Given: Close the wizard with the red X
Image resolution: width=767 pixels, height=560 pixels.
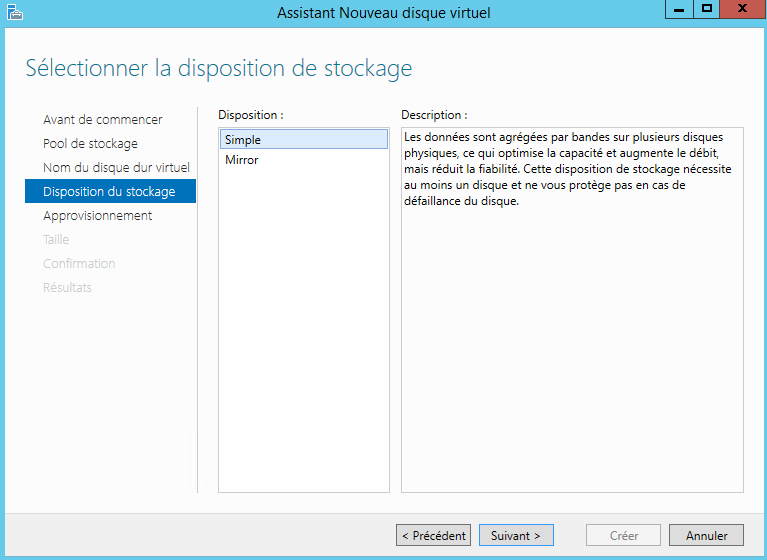Looking at the screenshot, I should tap(741, 8).
